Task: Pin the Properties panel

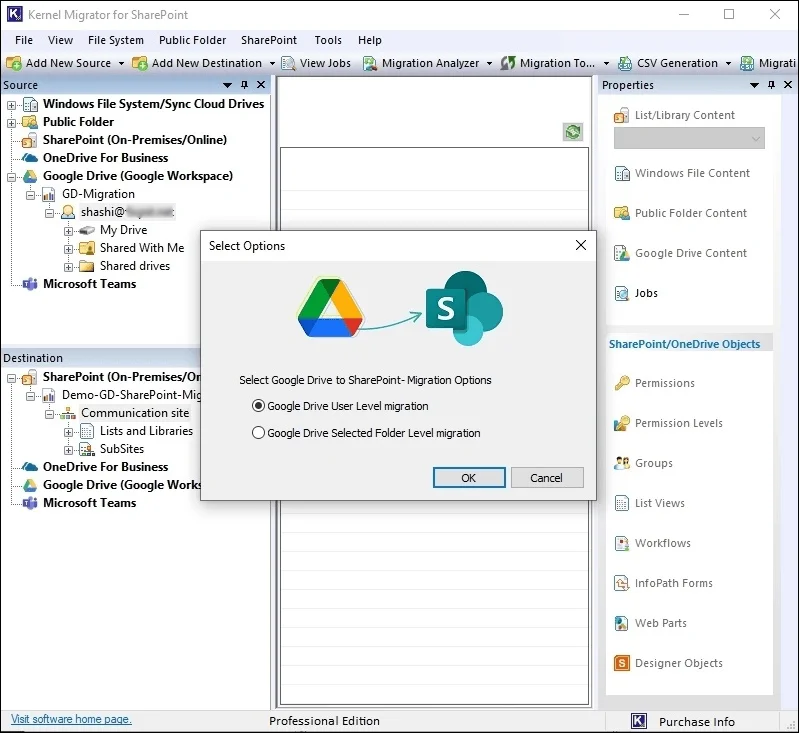Action: (771, 85)
